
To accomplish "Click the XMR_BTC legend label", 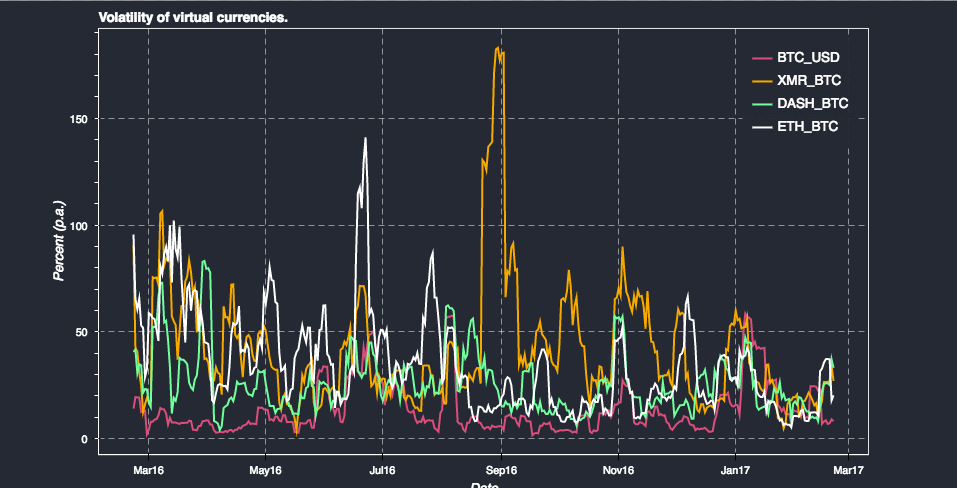I will (809, 81).
